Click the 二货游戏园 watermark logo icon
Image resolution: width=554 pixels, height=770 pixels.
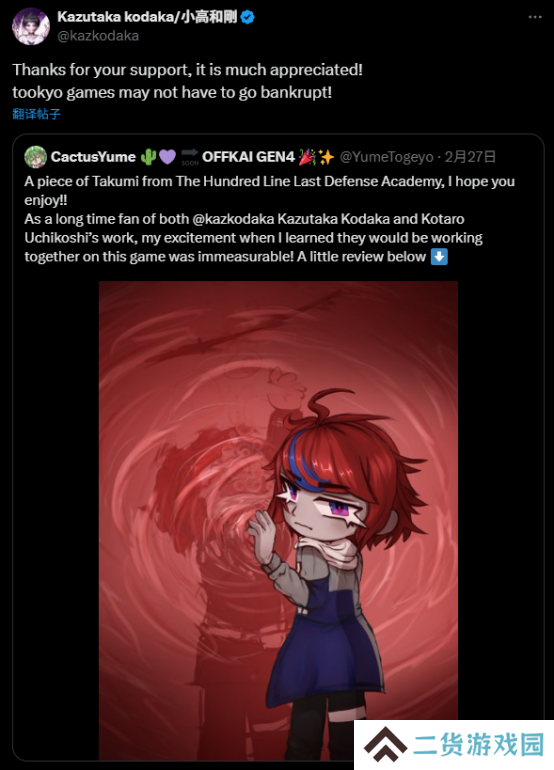(386, 743)
